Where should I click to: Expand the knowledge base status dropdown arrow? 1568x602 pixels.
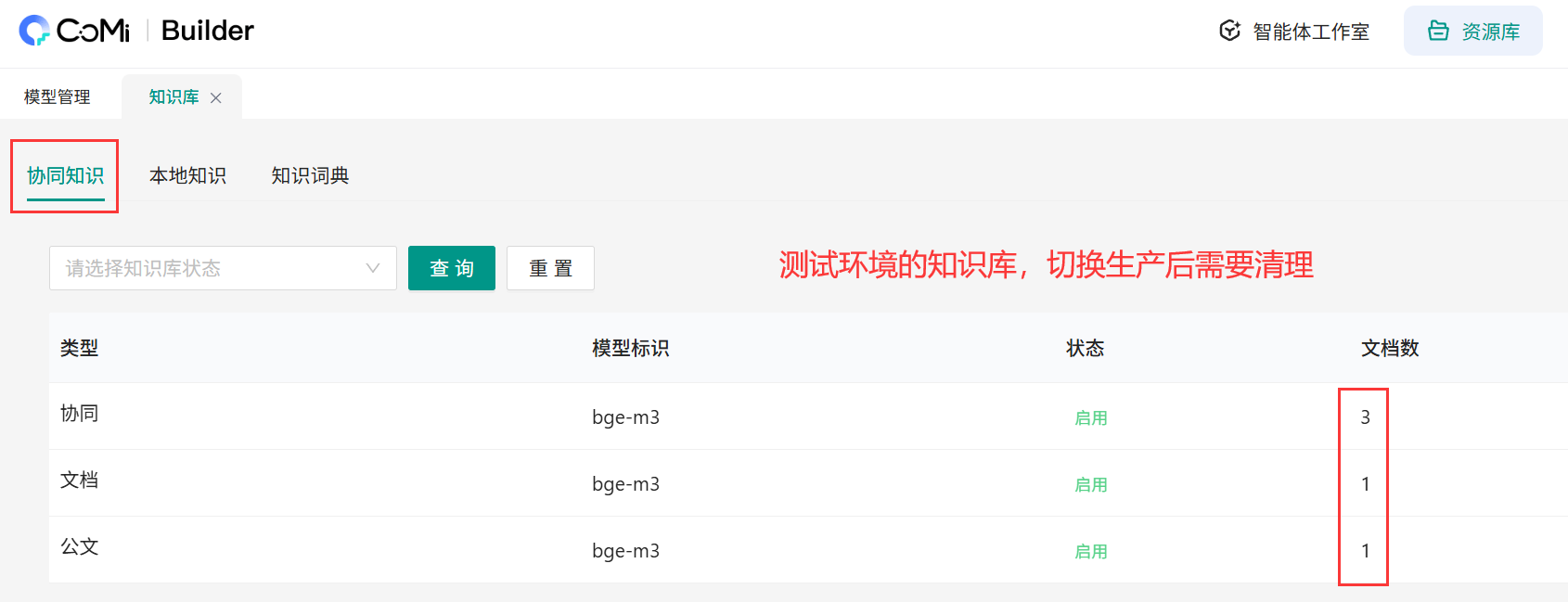(x=373, y=268)
